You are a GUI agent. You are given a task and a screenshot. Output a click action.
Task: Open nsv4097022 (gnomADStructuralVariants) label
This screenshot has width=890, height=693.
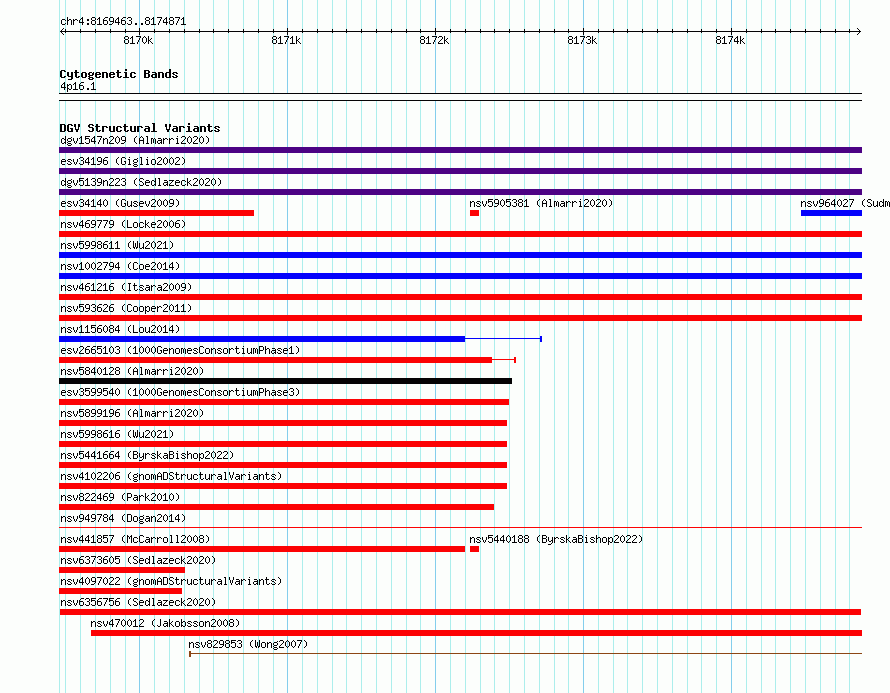[x=171, y=581]
